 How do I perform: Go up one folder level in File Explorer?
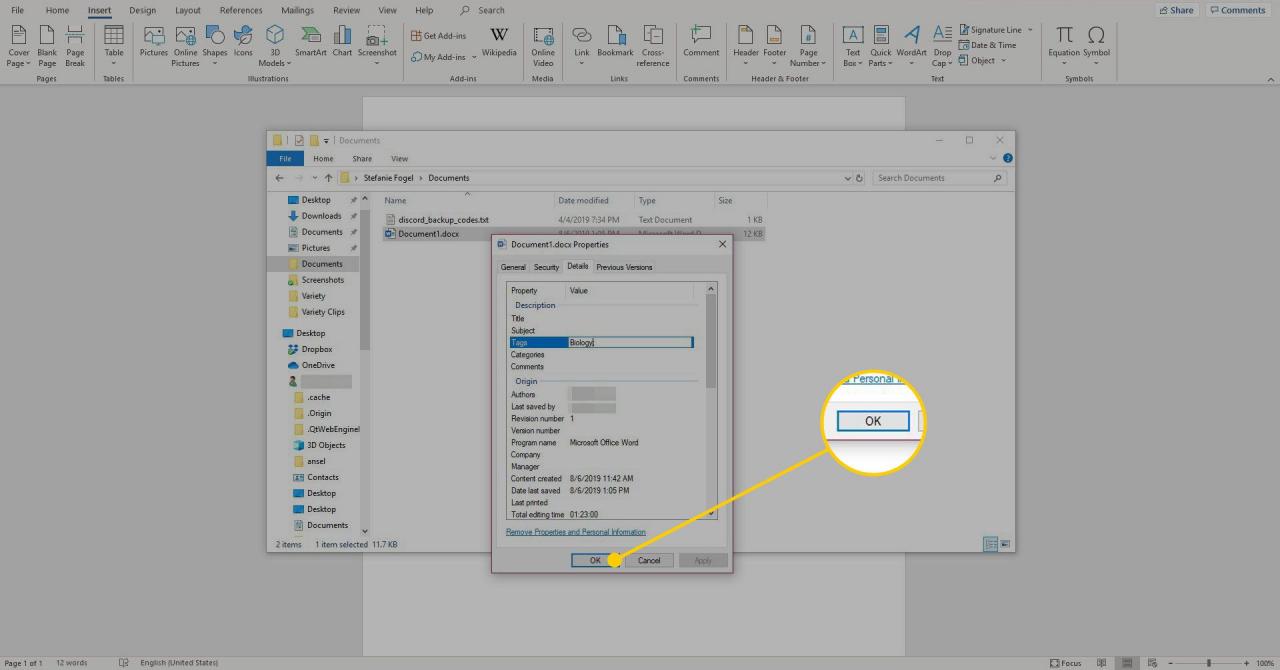pos(328,178)
